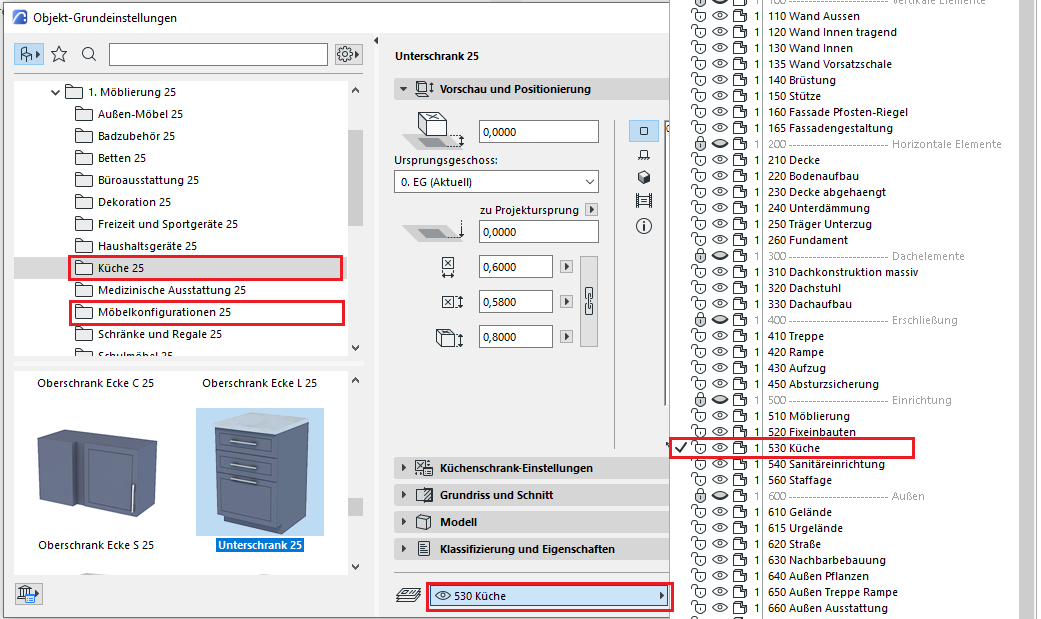This screenshot has width=1041, height=619.
Task: Click arrow button next to zu Projektursprung
Action: (591, 210)
